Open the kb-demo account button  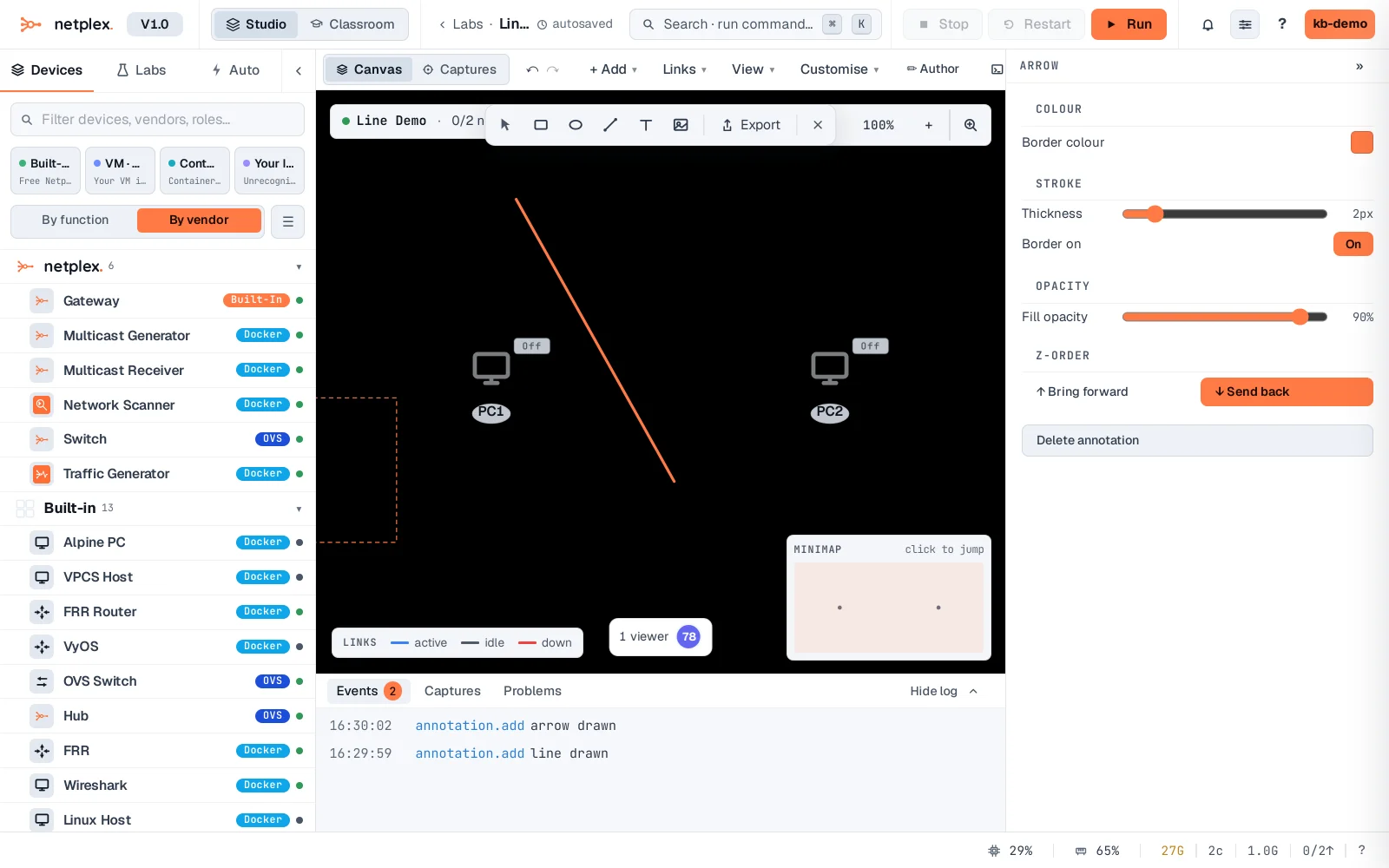tap(1340, 24)
